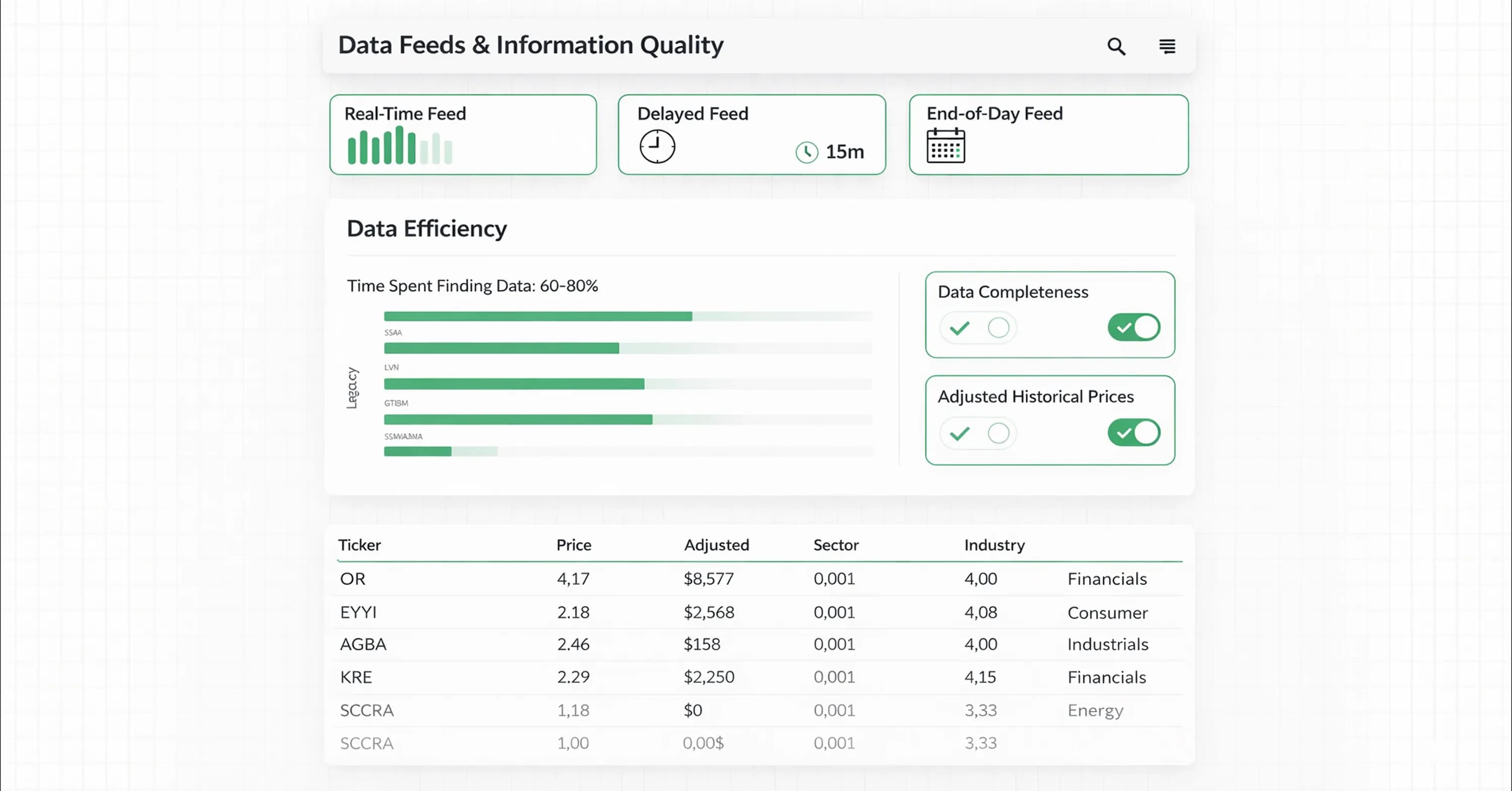The height and width of the screenshot is (791, 1512).
Task: Click the Data Efficiency heading
Action: [x=427, y=229]
